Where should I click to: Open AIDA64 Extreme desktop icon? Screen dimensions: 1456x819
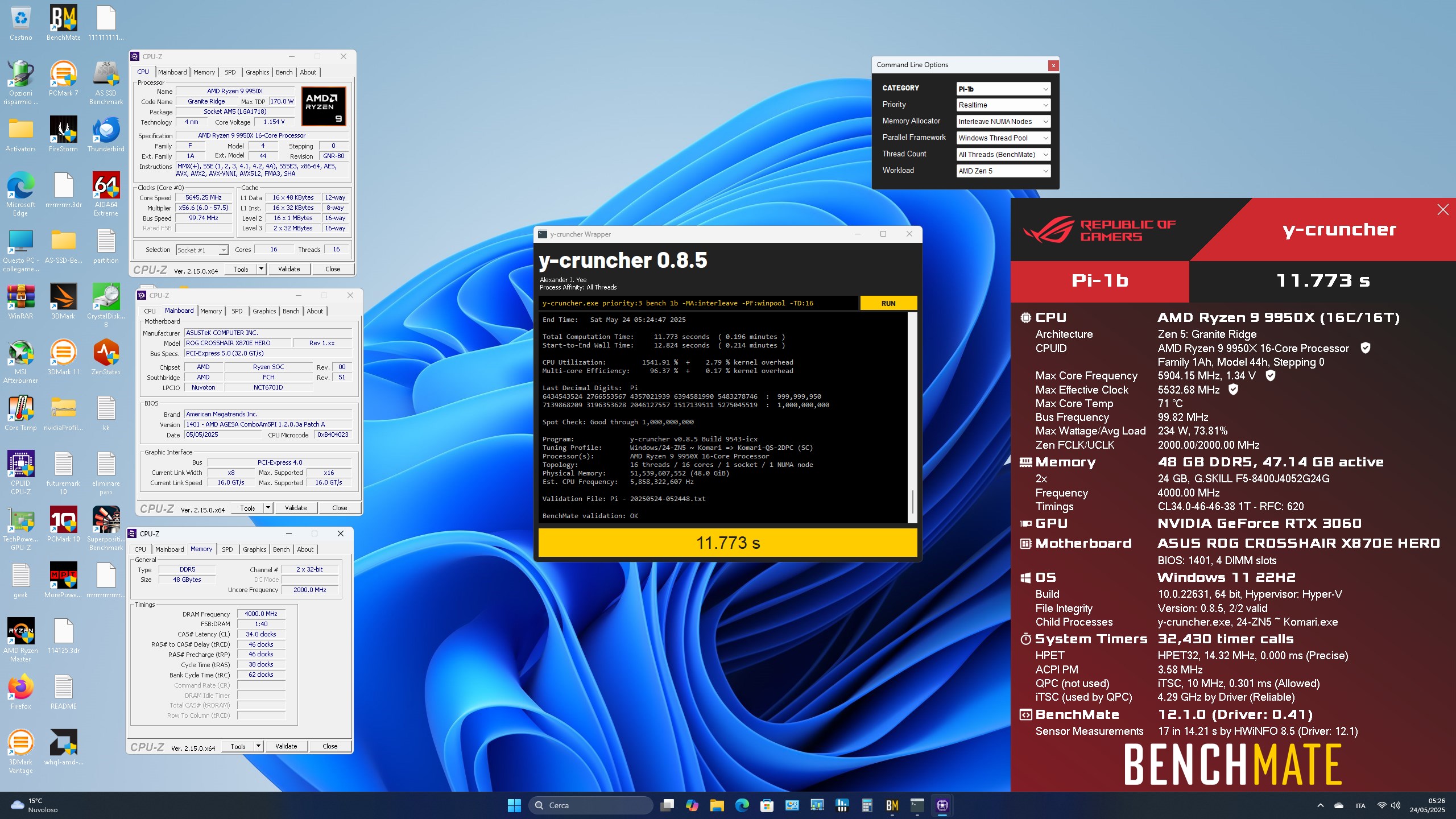(x=106, y=194)
